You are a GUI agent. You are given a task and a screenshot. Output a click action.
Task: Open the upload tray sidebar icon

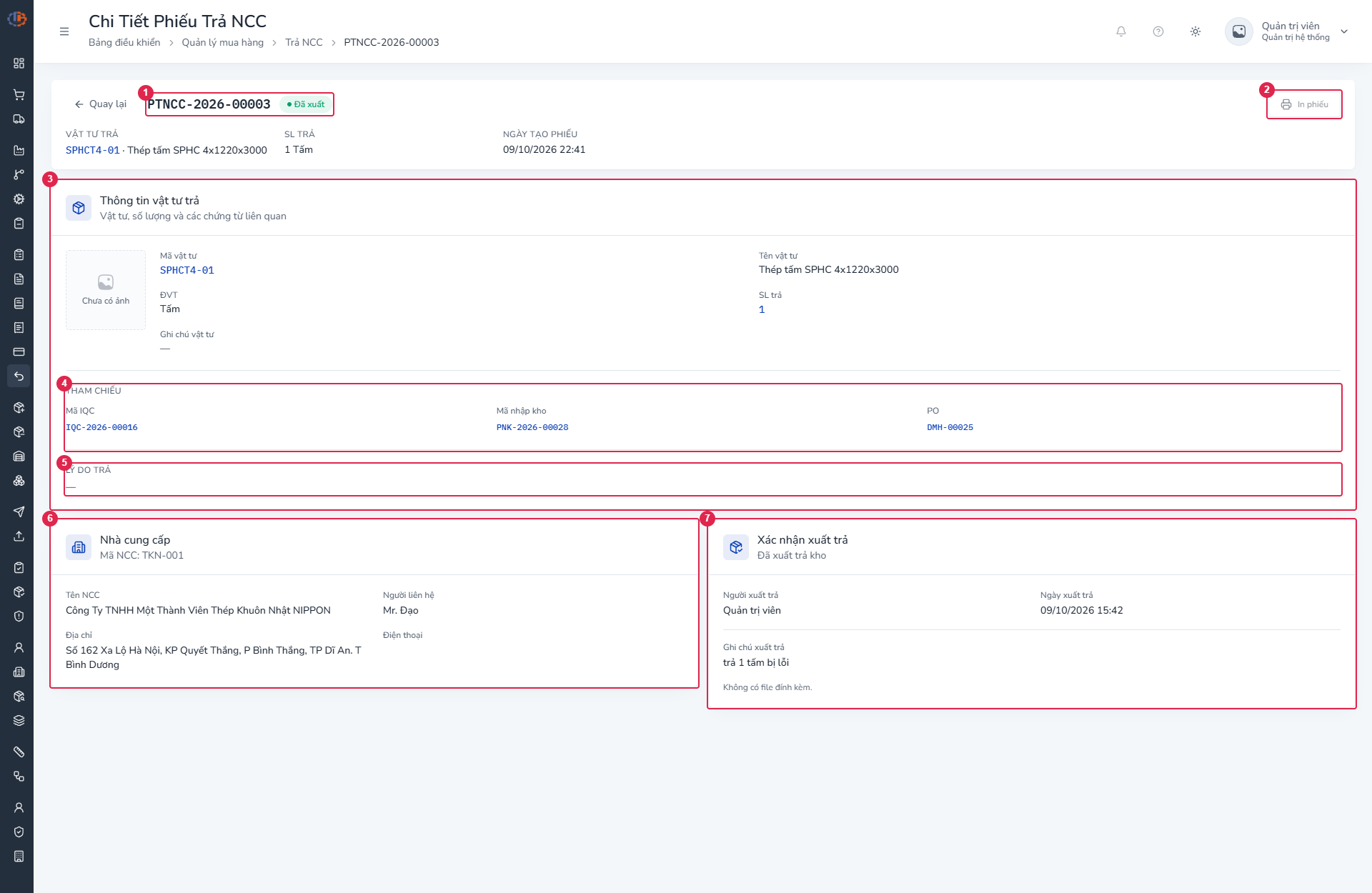pos(19,537)
